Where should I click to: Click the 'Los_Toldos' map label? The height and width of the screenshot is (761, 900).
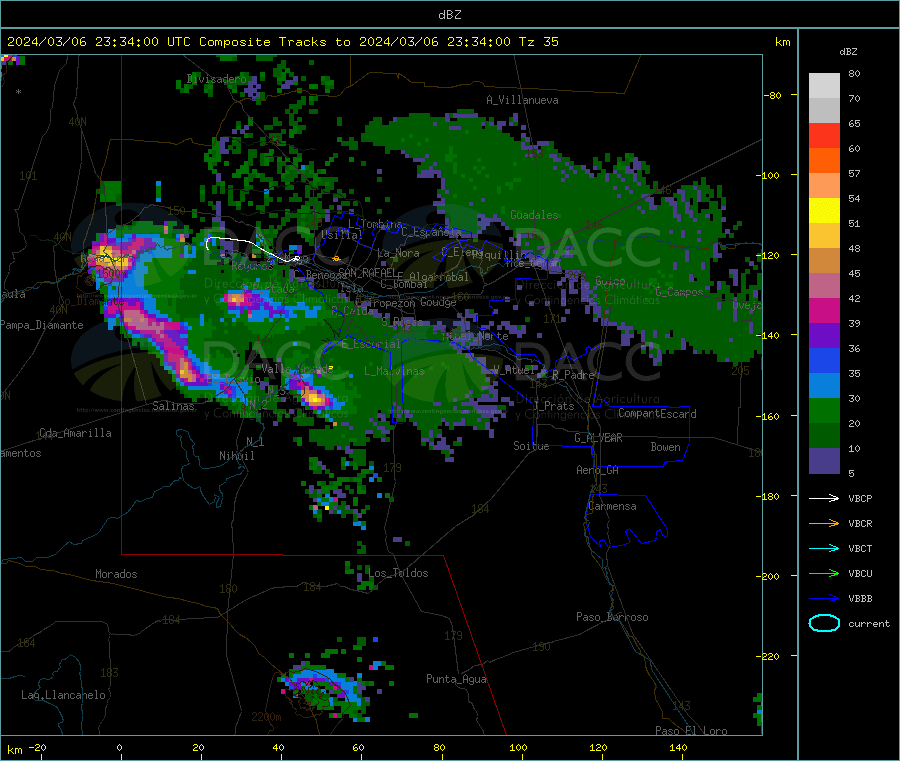click(x=398, y=573)
